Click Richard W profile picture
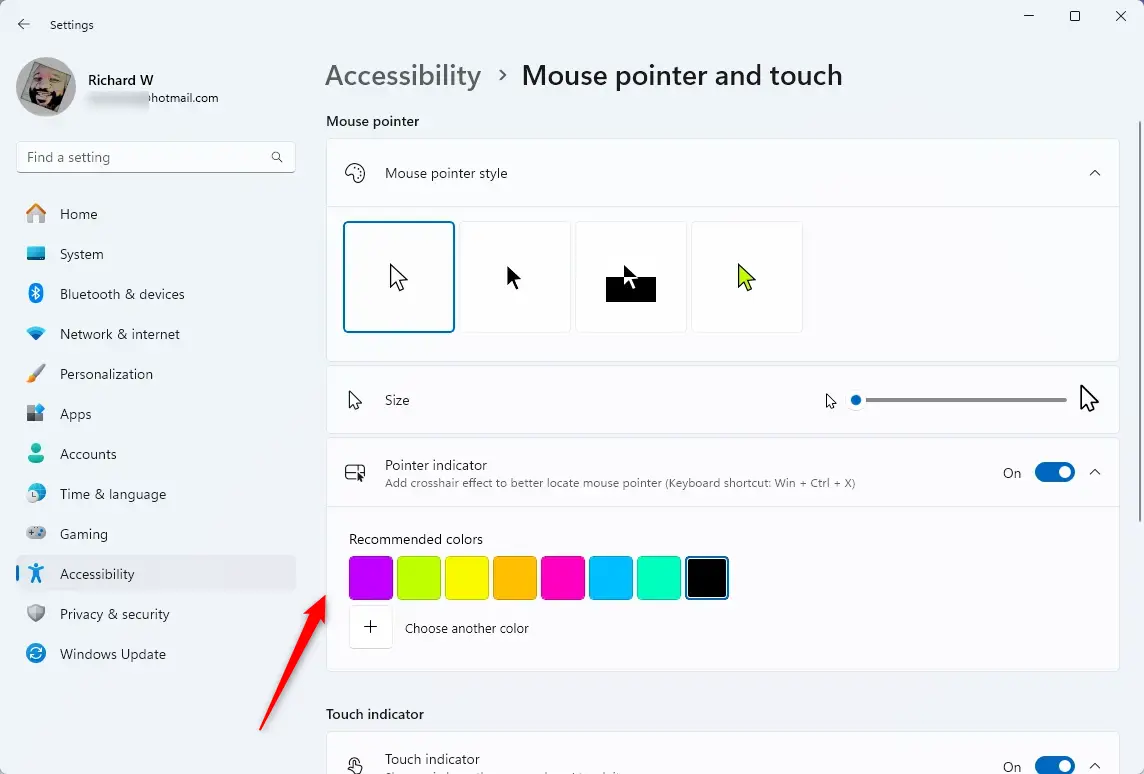Screen dimensions: 1144x774 point(46,87)
